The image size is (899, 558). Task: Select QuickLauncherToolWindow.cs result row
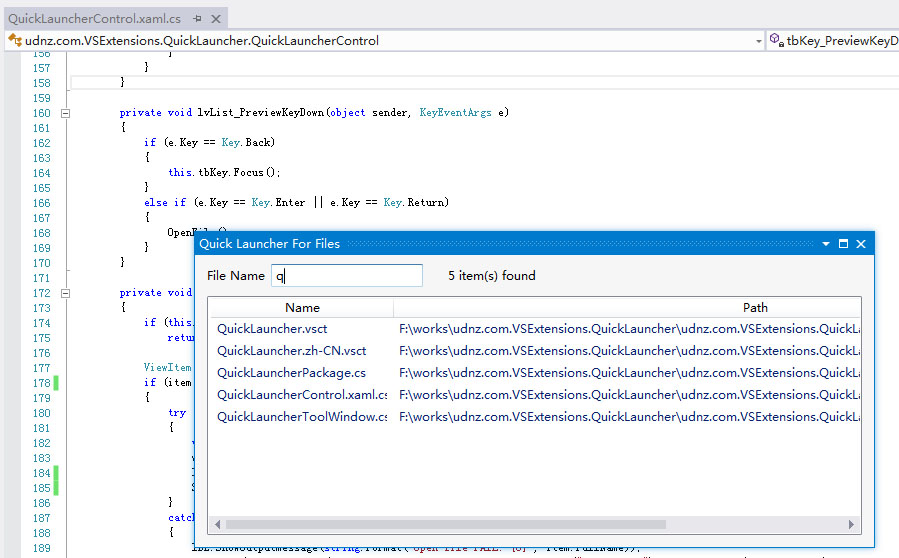[536, 417]
